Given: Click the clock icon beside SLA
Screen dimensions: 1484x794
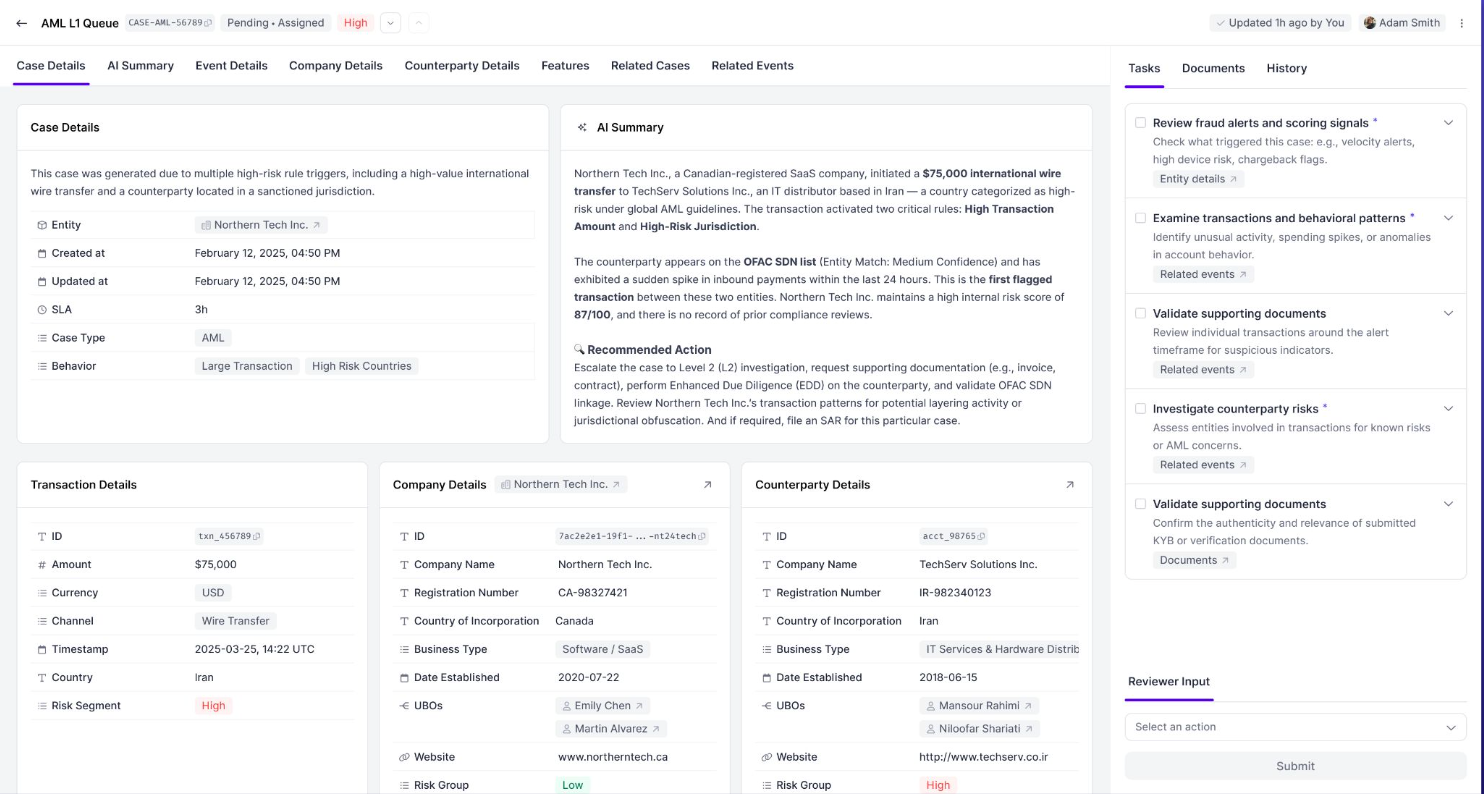Looking at the screenshot, I should click(42, 310).
